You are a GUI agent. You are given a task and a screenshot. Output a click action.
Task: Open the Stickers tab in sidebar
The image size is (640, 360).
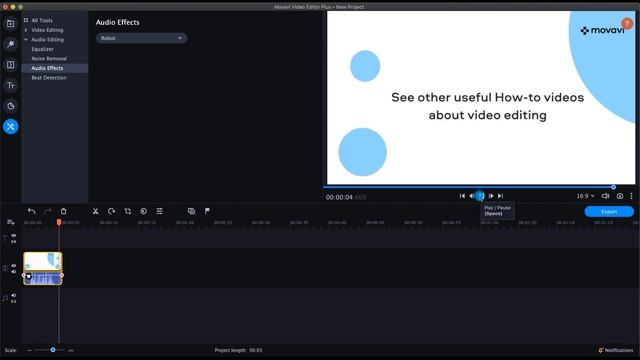[x=11, y=106]
